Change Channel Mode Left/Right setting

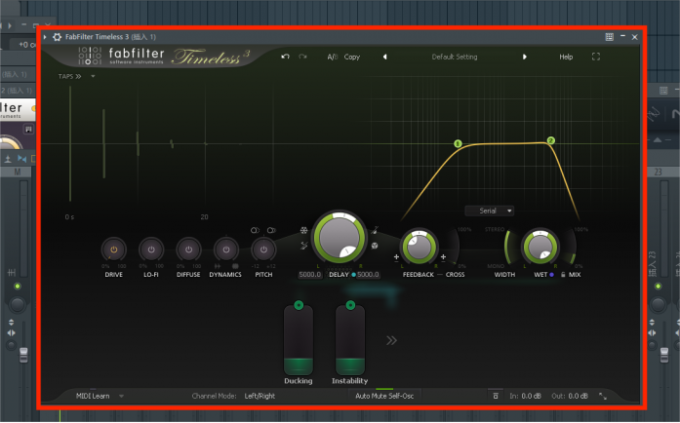coord(259,396)
